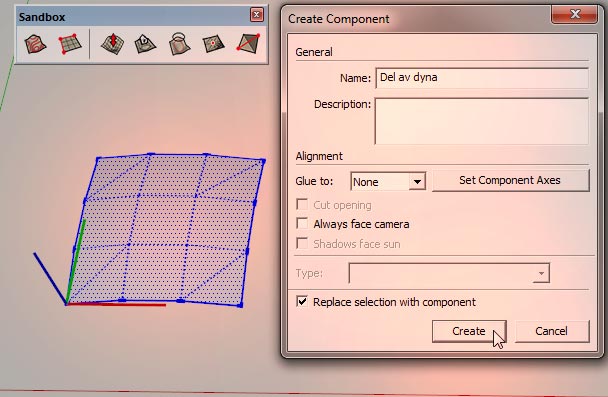Uncheck Replace selection with component
The height and width of the screenshot is (397, 608).
(302, 301)
